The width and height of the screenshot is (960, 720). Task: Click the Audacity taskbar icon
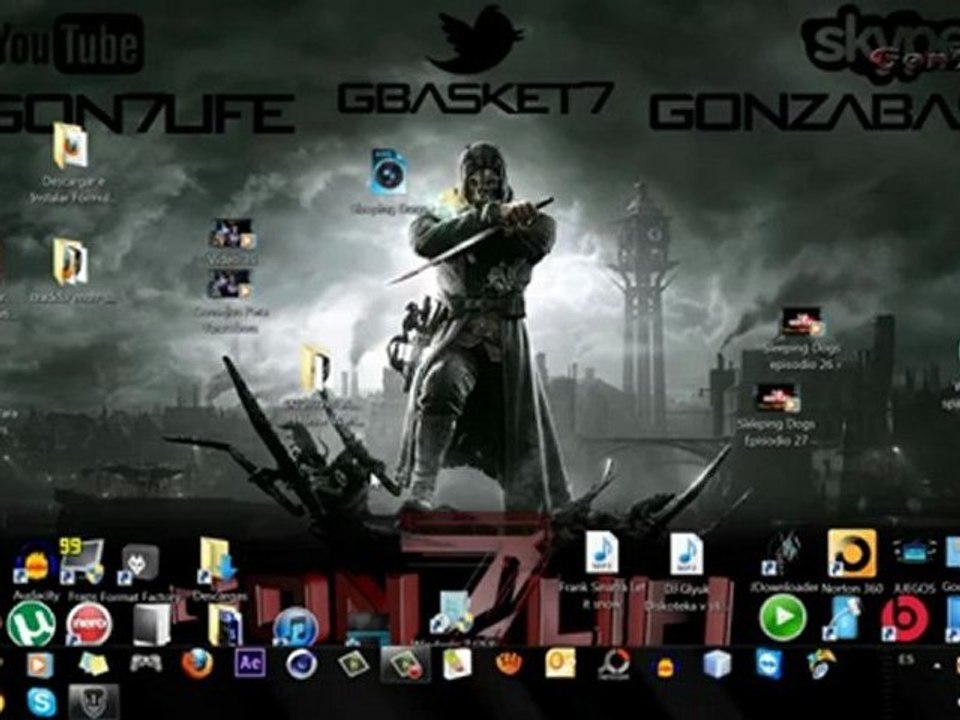(666, 667)
